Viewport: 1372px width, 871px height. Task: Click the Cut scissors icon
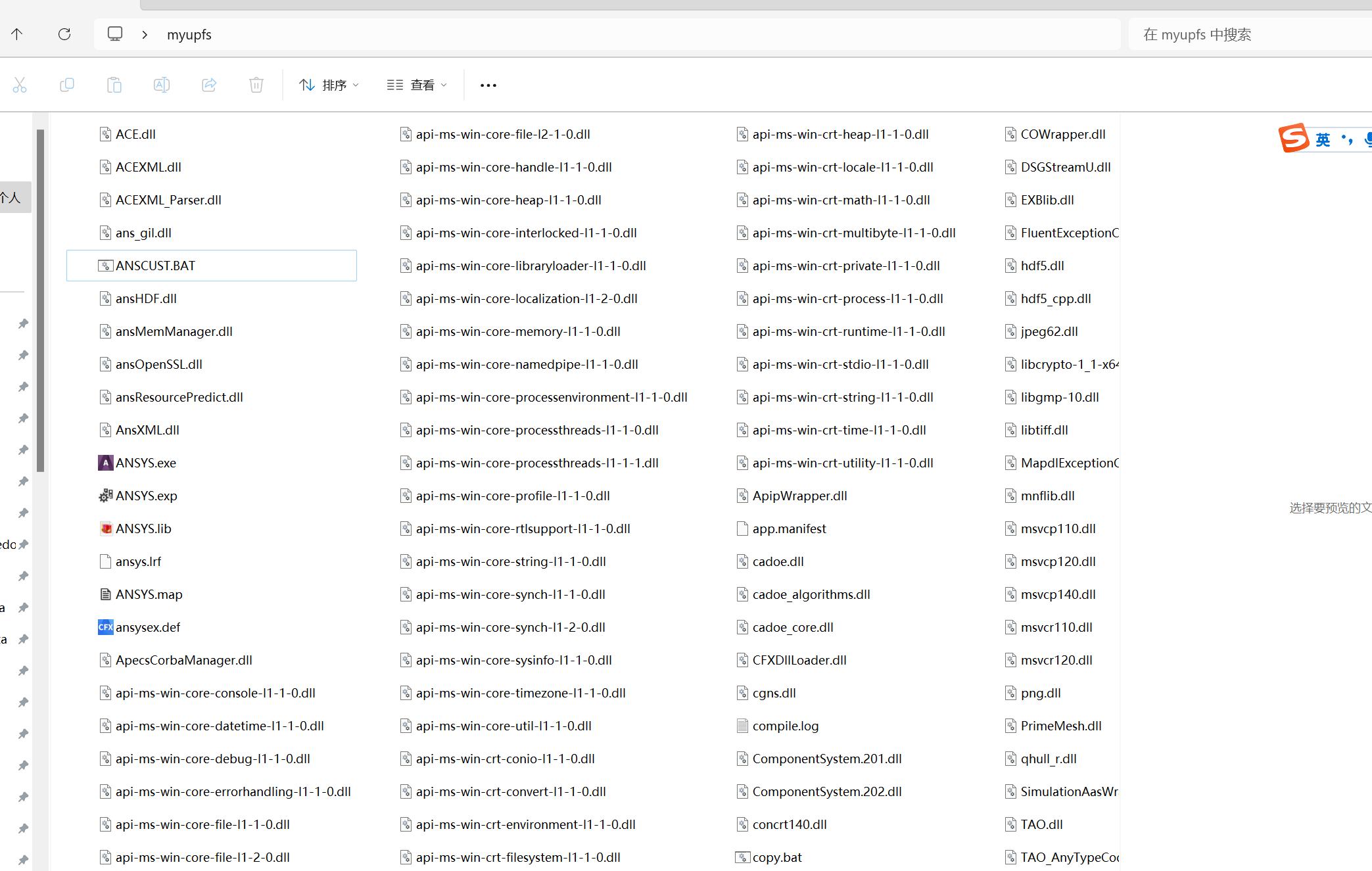(20, 85)
